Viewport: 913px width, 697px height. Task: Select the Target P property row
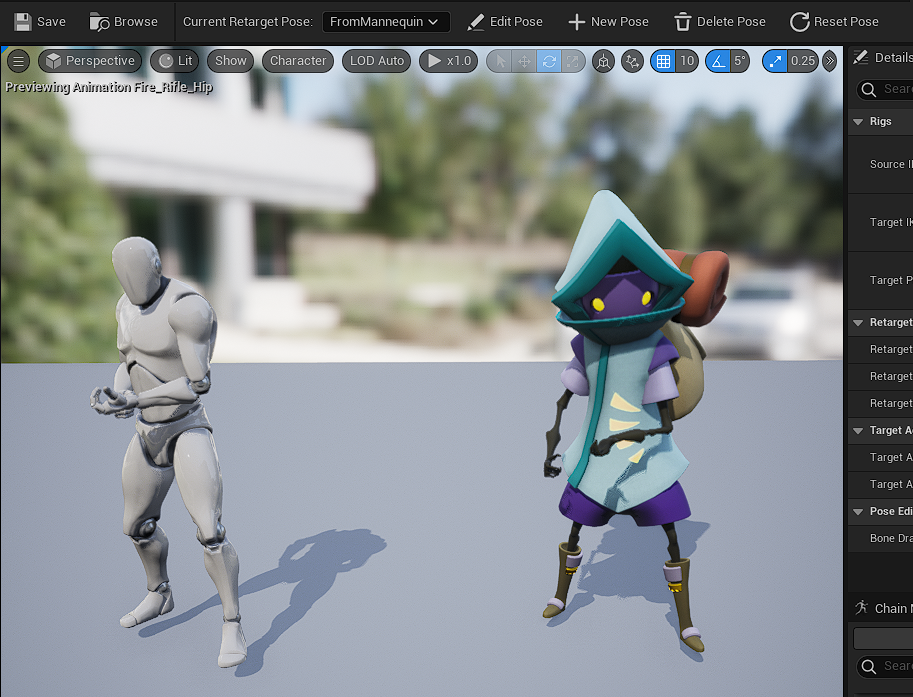pos(880,281)
